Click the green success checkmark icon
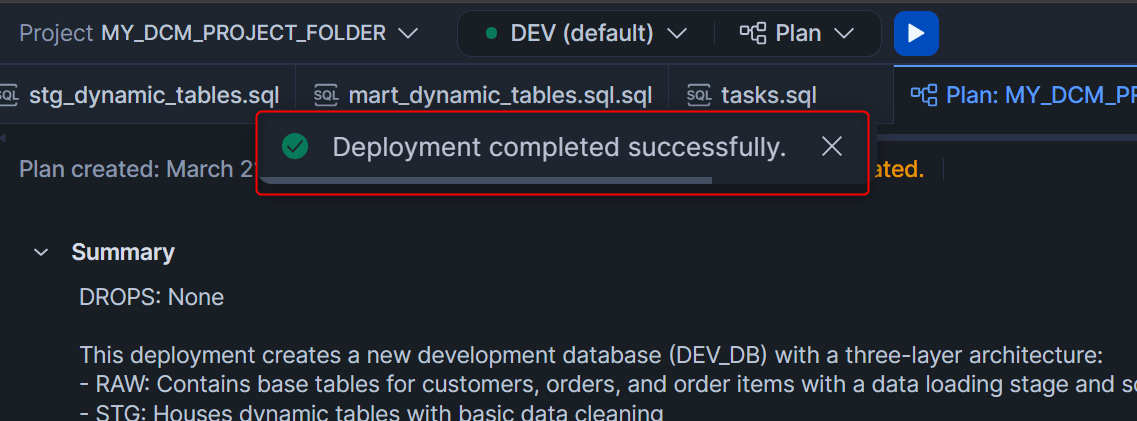This screenshot has width=1137, height=421. (294, 147)
